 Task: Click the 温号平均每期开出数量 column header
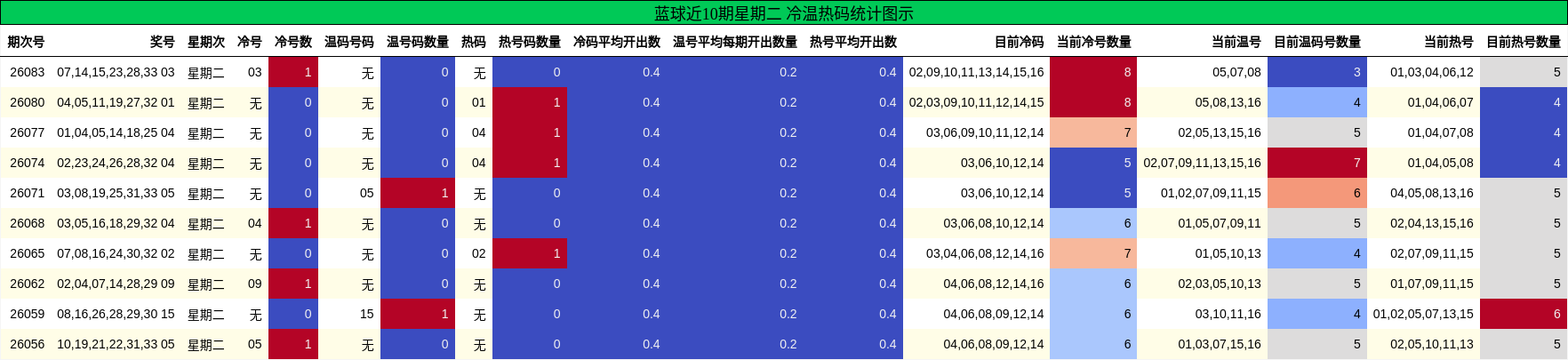click(735, 42)
